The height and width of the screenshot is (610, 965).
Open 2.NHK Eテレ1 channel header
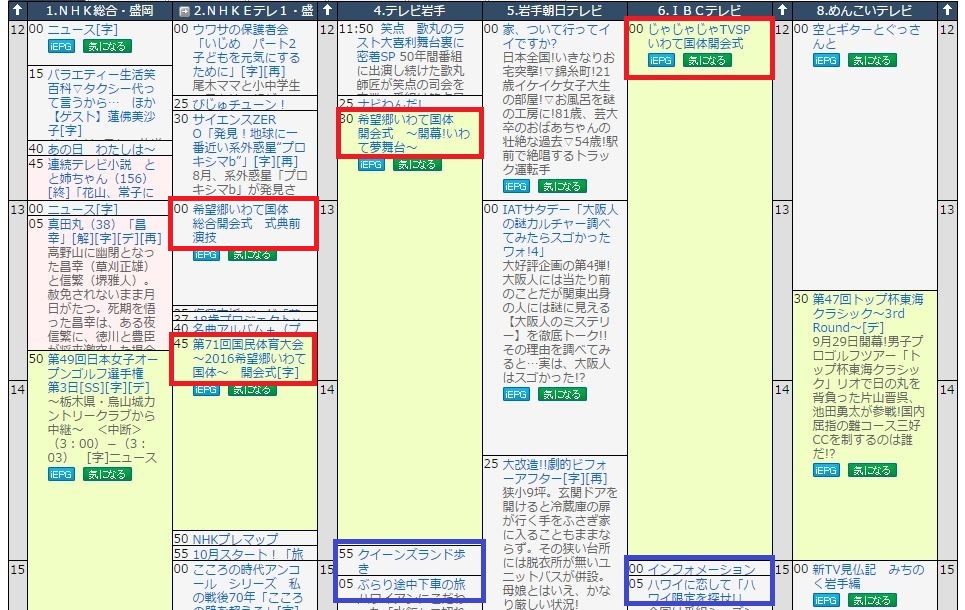pos(254,10)
